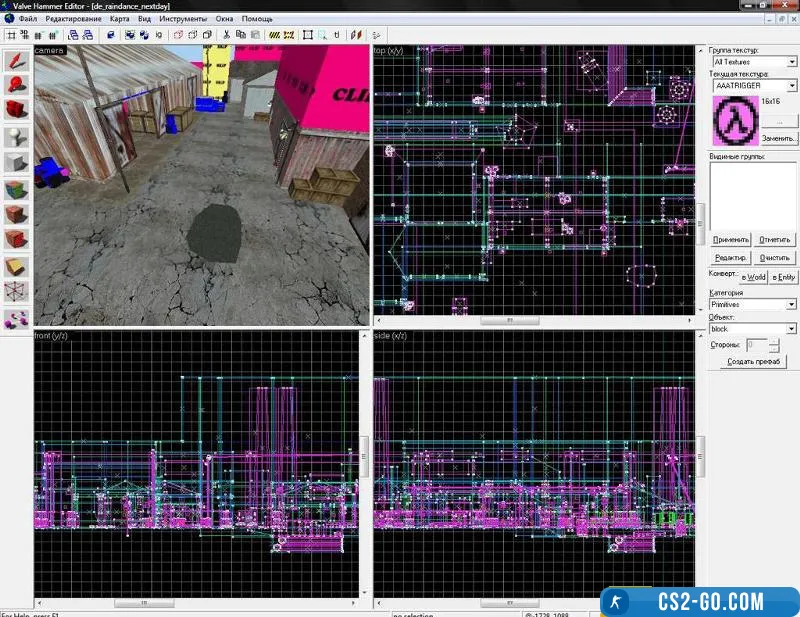The width and height of the screenshot is (800, 617).
Task: Open the All Textures group dropdown
Action: (791, 62)
